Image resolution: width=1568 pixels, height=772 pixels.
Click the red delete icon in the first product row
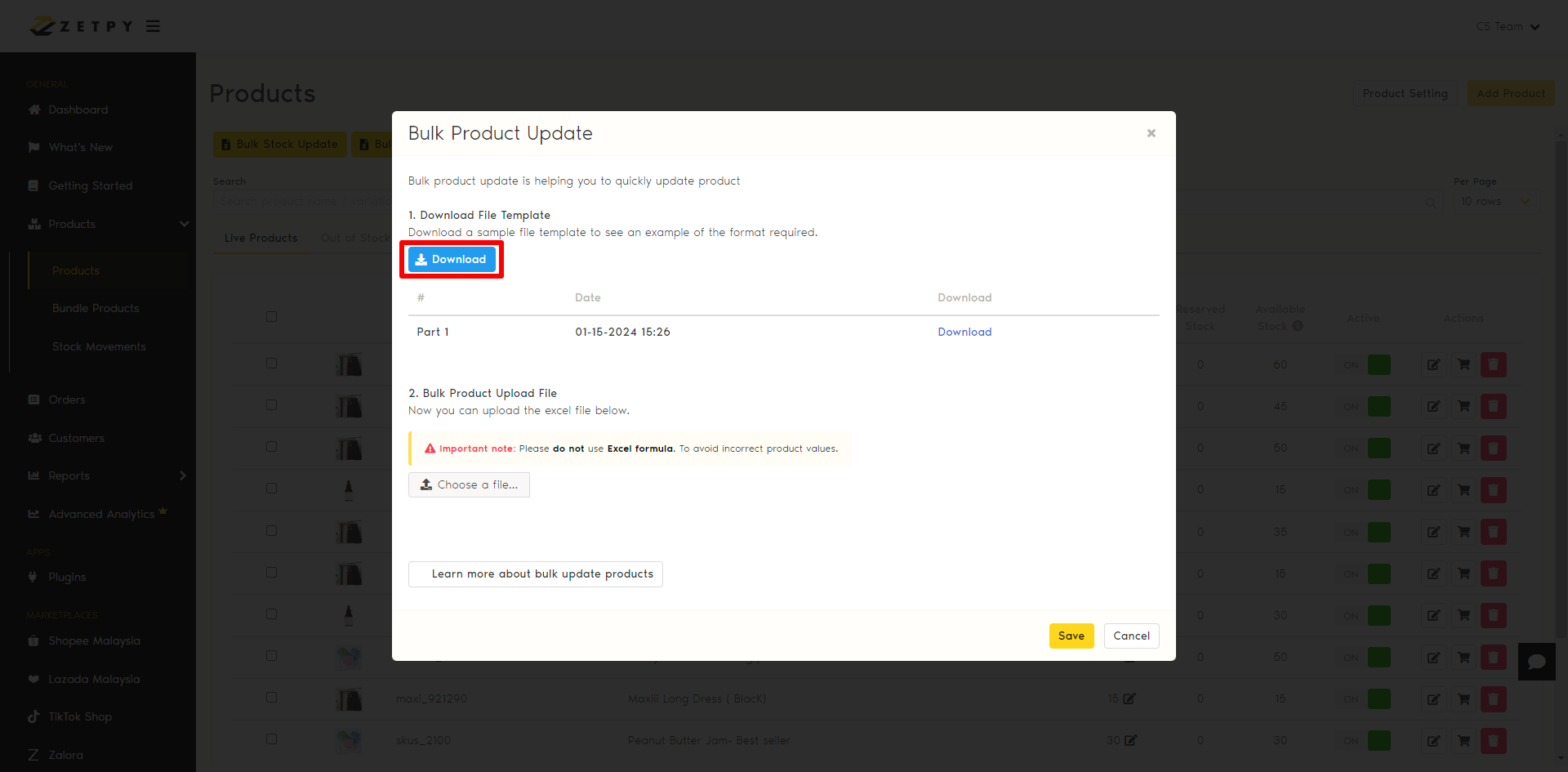[x=1493, y=364]
